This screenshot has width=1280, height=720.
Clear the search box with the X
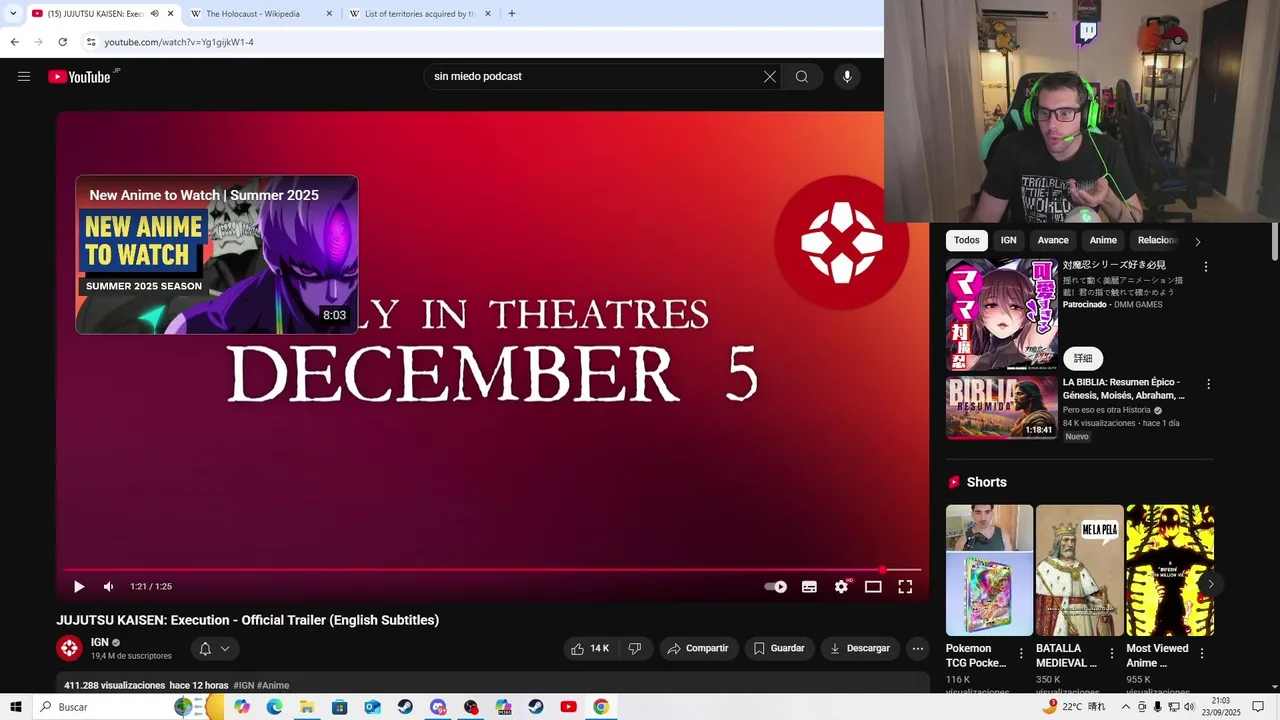[x=770, y=76]
